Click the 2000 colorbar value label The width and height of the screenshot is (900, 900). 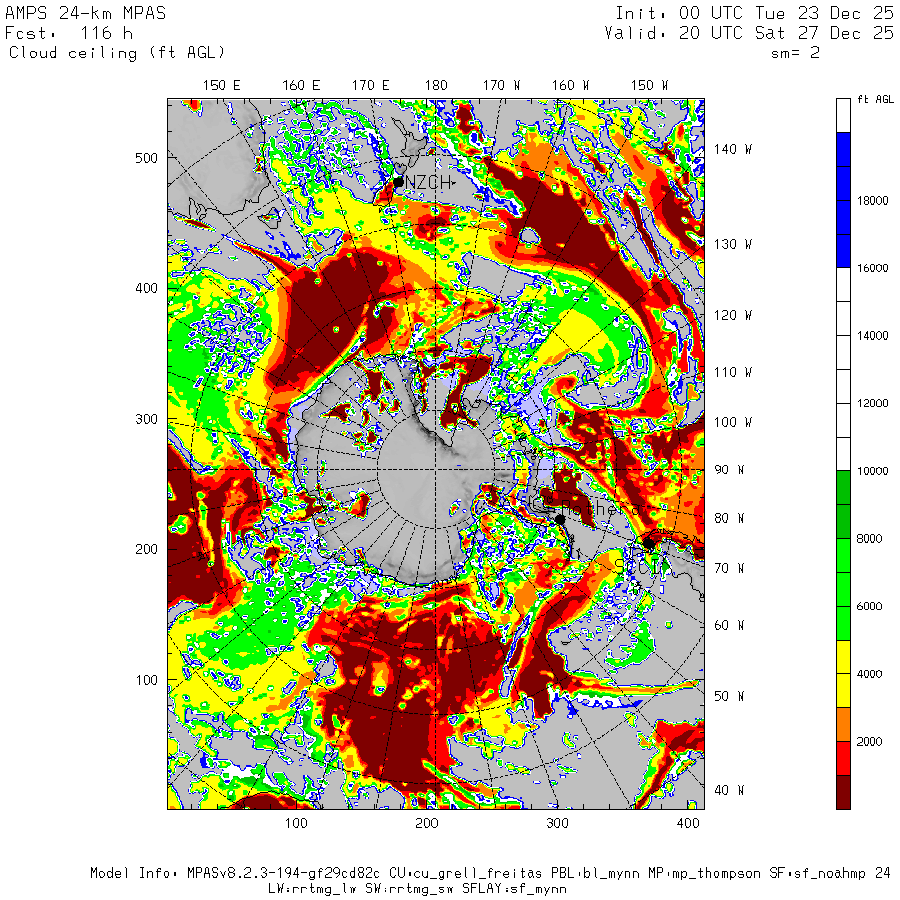(870, 742)
